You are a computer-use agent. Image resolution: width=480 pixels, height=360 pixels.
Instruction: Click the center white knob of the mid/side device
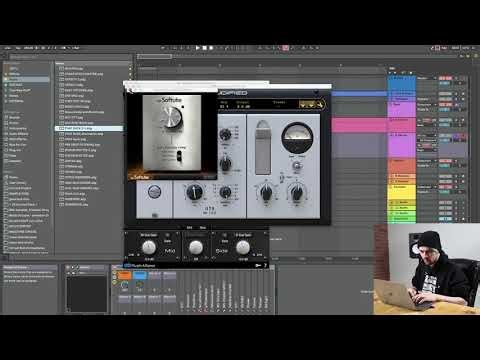coord(196,247)
